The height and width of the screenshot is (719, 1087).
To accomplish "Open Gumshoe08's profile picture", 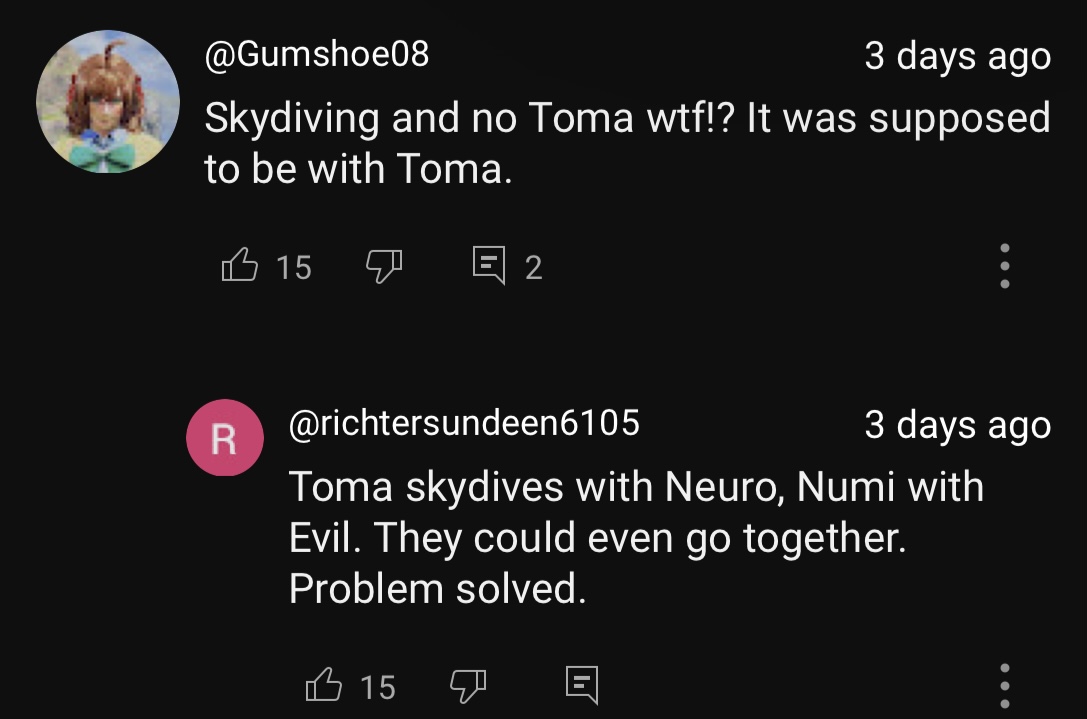I will (x=108, y=102).
